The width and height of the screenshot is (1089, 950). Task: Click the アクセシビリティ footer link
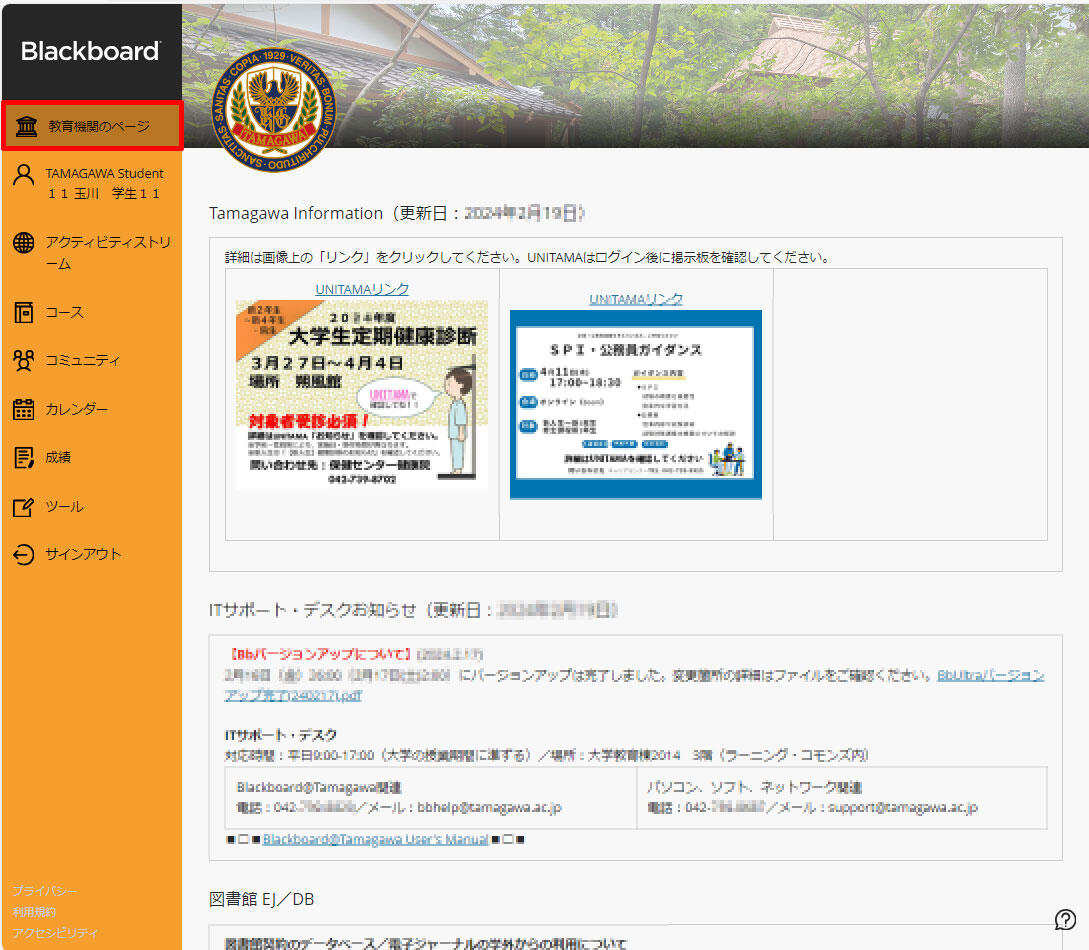[x=54, y=933]
